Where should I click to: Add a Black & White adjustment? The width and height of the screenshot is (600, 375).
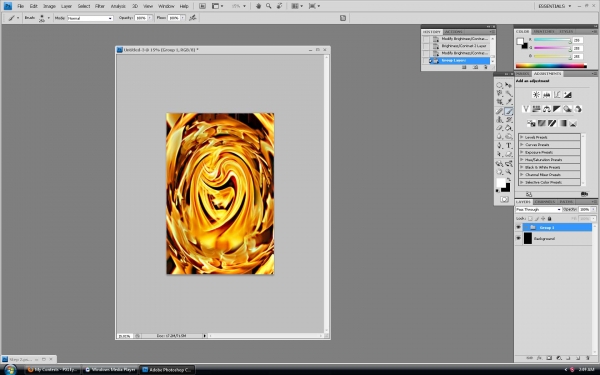(x=557, y=109)
